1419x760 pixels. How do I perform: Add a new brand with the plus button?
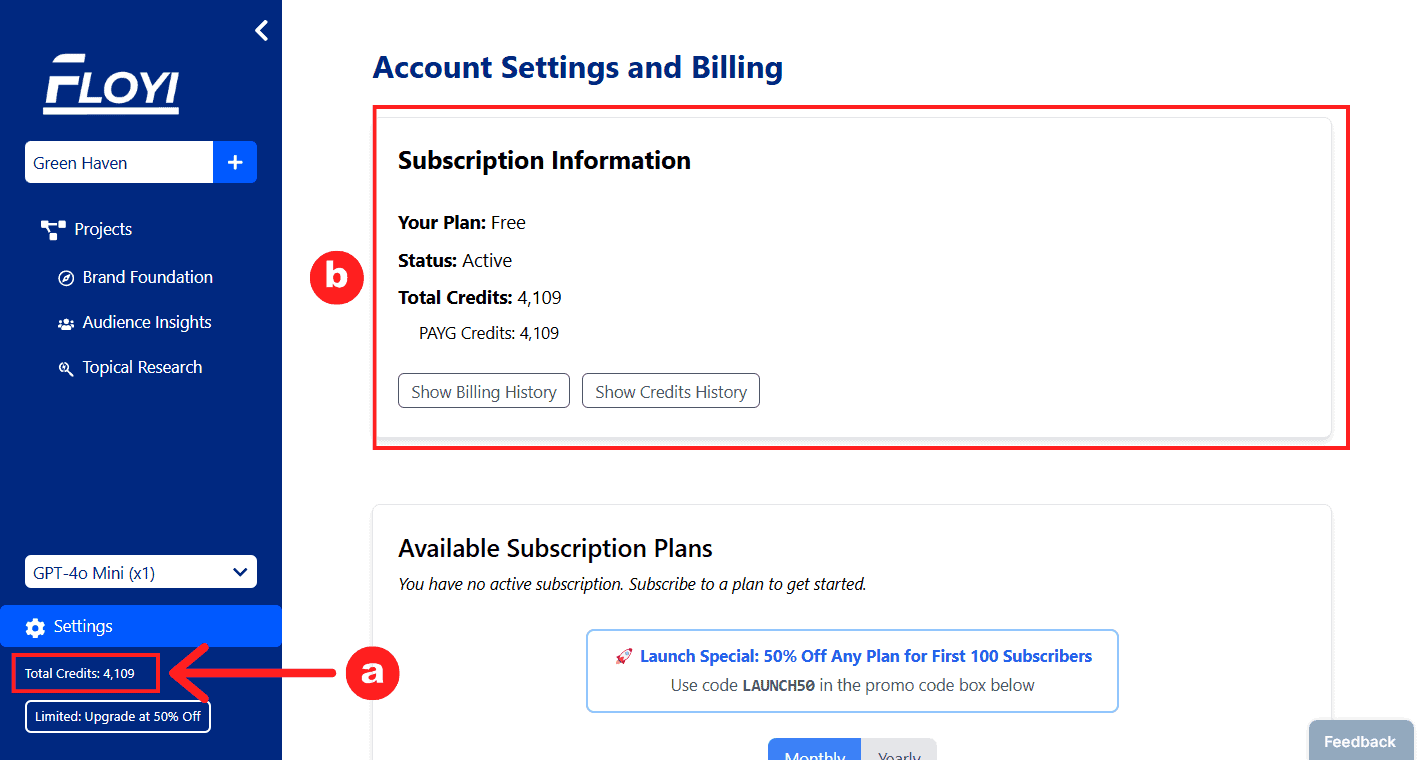coord(235,162)
